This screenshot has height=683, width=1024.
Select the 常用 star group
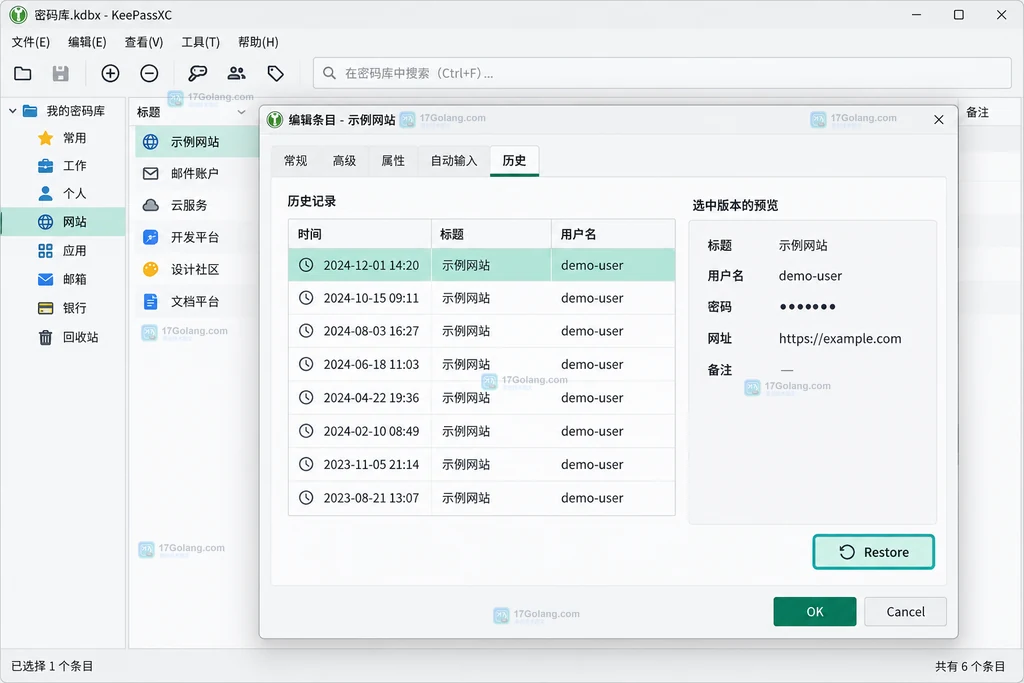(x=63, y=138)
